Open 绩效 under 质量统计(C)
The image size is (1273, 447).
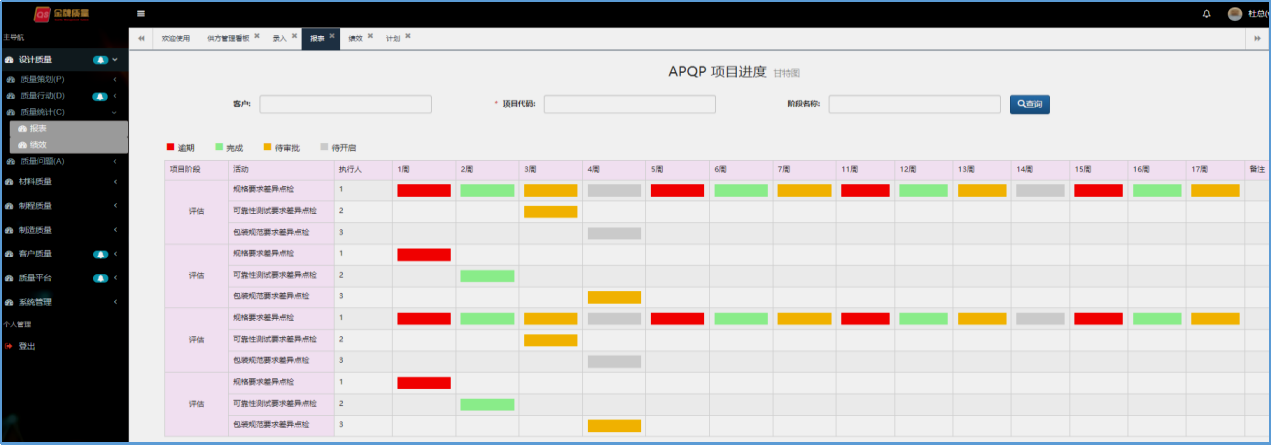38,145
